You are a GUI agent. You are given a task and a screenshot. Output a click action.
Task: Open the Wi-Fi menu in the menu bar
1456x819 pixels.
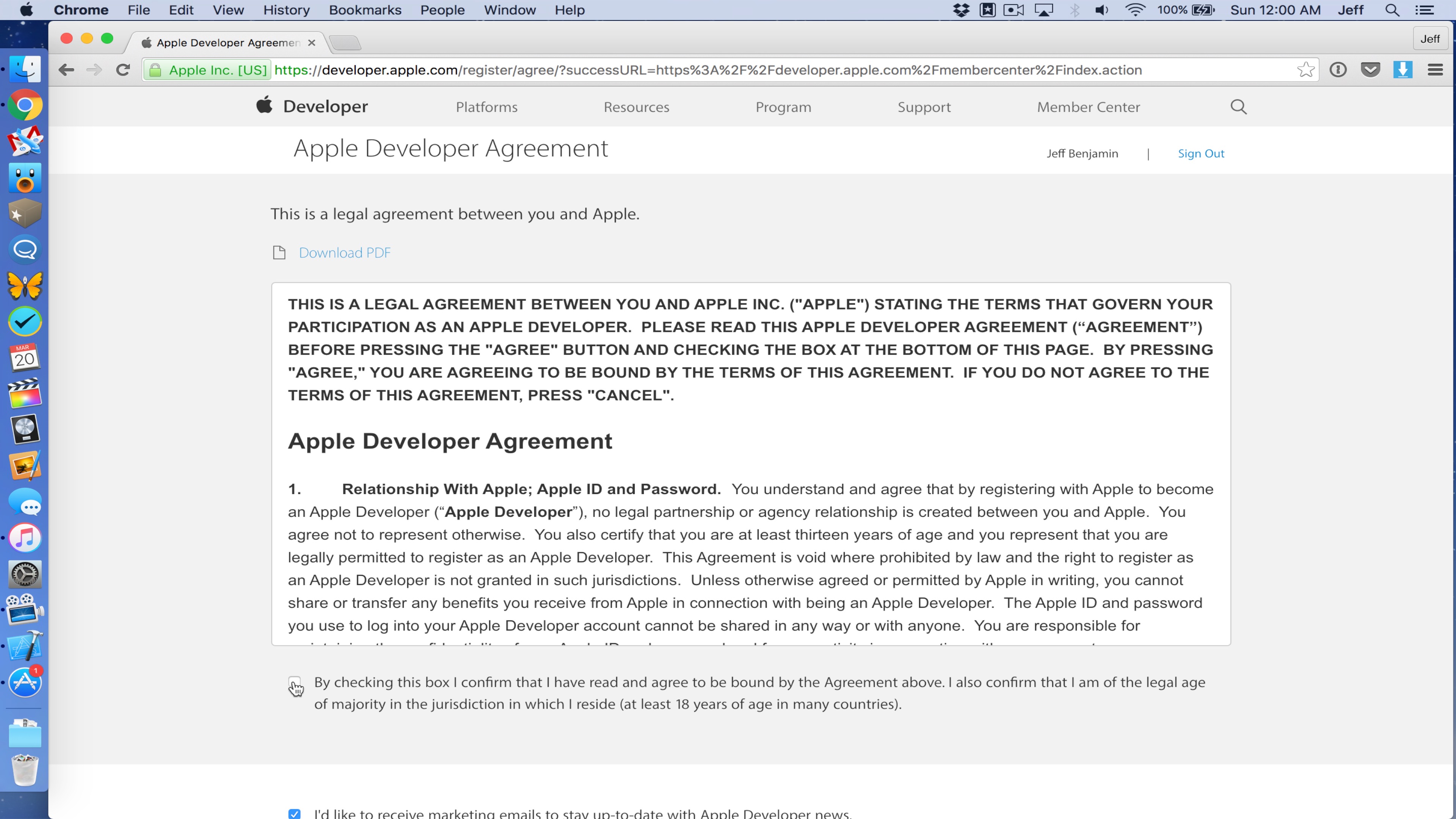click(x=1134, y=9)
